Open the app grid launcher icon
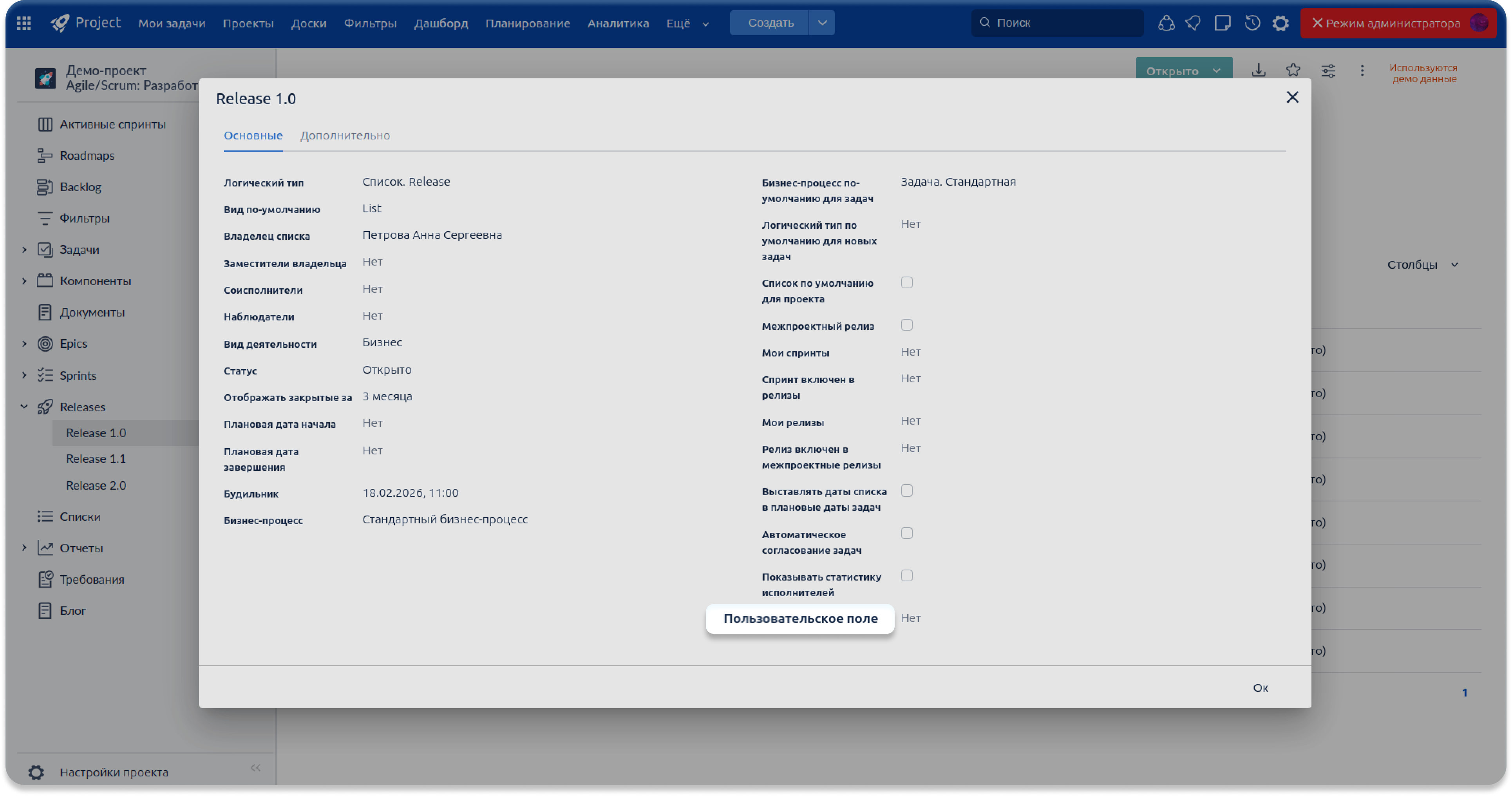The image size is (1512, 796). click(24, 23)
